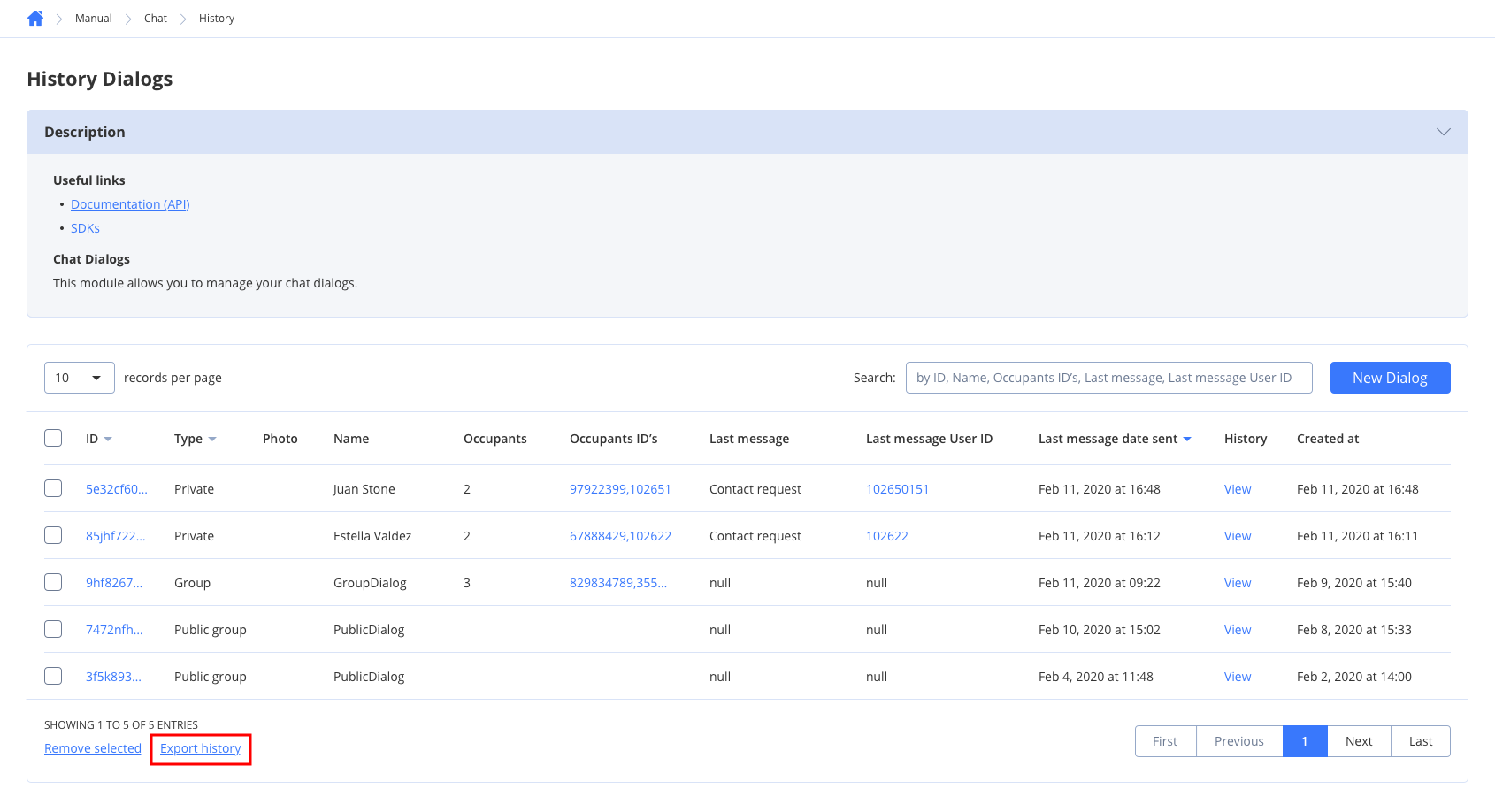The image size is (1495, 812).
Task: Open dialog ID 9hf8267...
Action: click(114, 583)
